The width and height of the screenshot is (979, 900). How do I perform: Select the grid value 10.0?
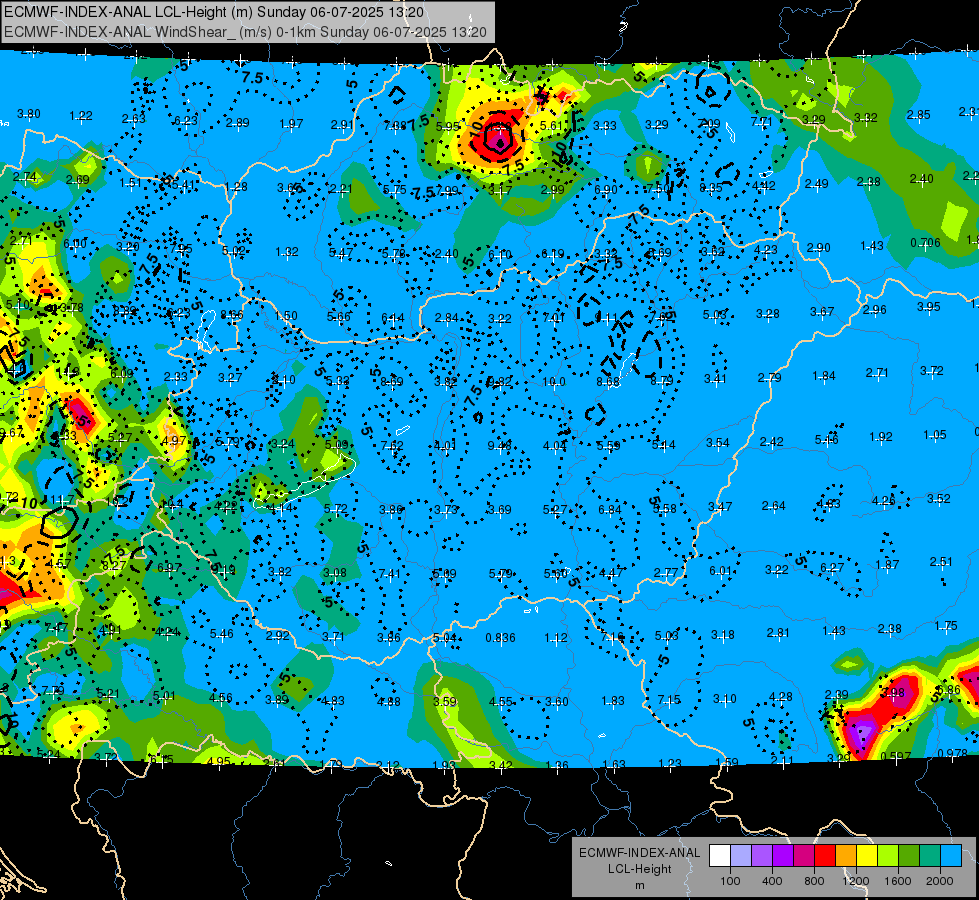[554, 382]
